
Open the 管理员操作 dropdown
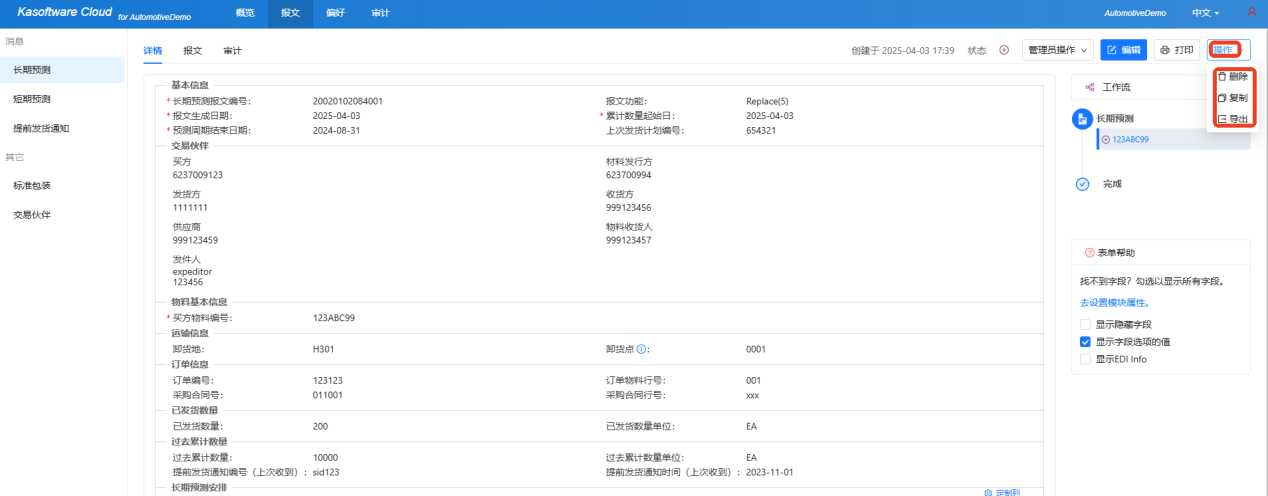pyautogui.click(x=1057, y=50)
